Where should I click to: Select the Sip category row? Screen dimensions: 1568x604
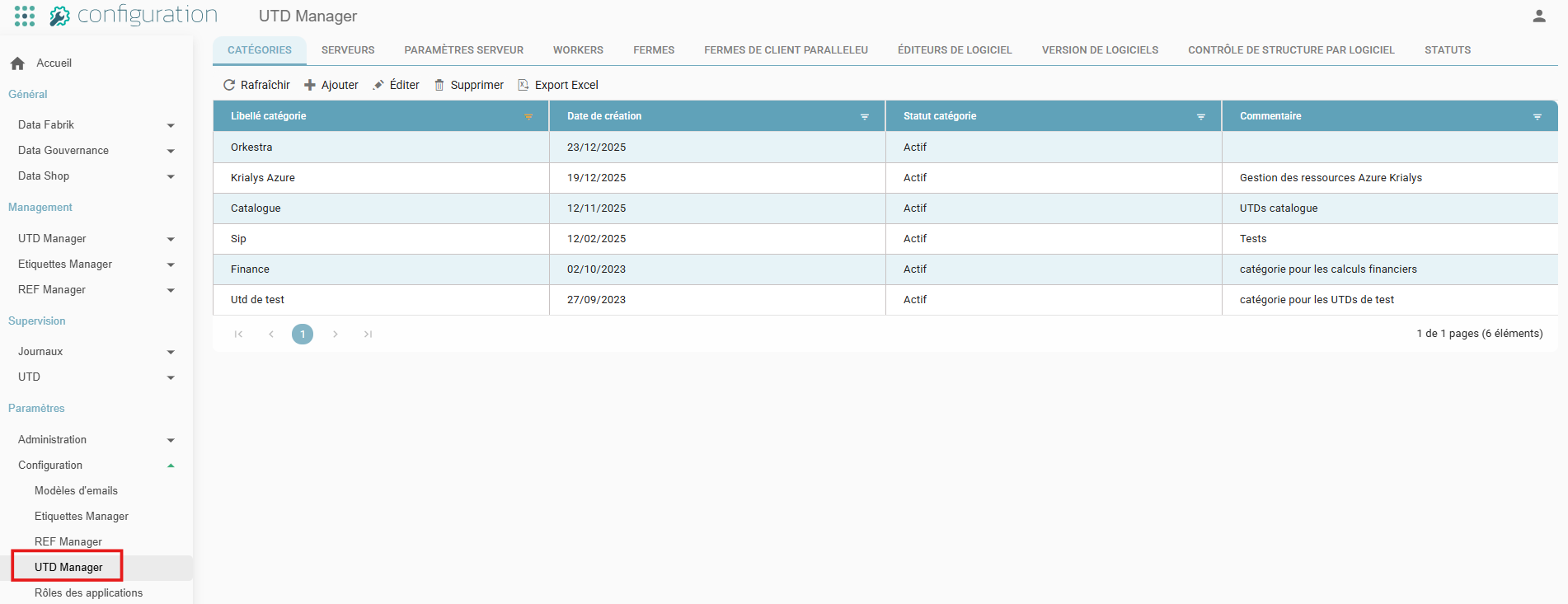click(885, 239)
